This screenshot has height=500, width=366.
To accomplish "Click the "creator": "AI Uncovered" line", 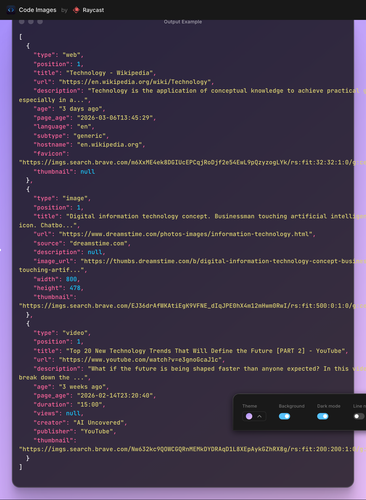I will (80, 423).
